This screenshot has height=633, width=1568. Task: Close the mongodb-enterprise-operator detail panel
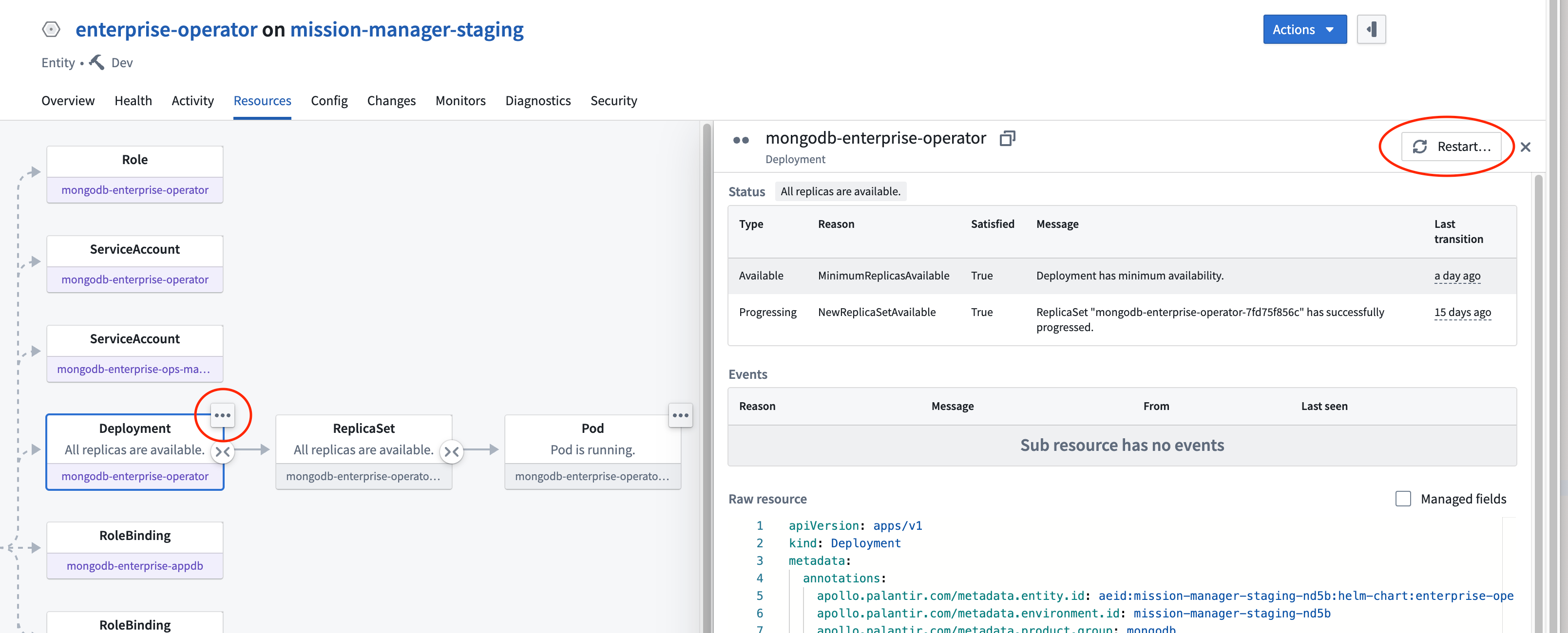1525,147
